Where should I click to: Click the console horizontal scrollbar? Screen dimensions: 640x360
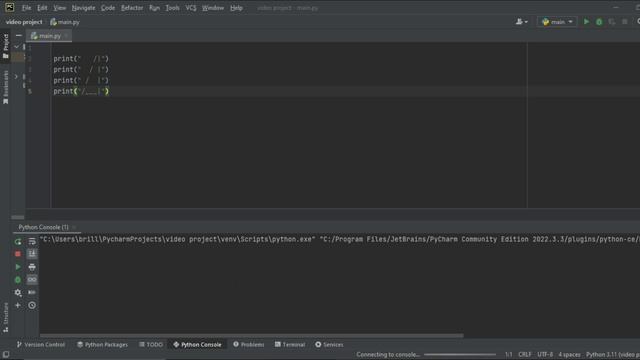(x=251, y=336)
